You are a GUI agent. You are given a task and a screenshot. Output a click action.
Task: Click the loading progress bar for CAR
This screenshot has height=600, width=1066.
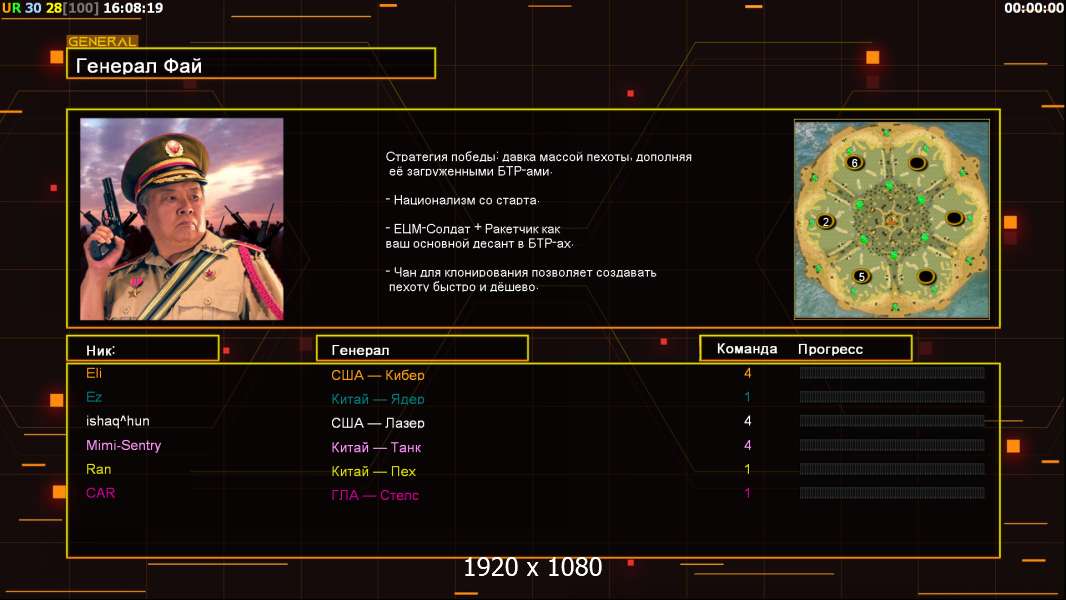(x=892, y=493)
